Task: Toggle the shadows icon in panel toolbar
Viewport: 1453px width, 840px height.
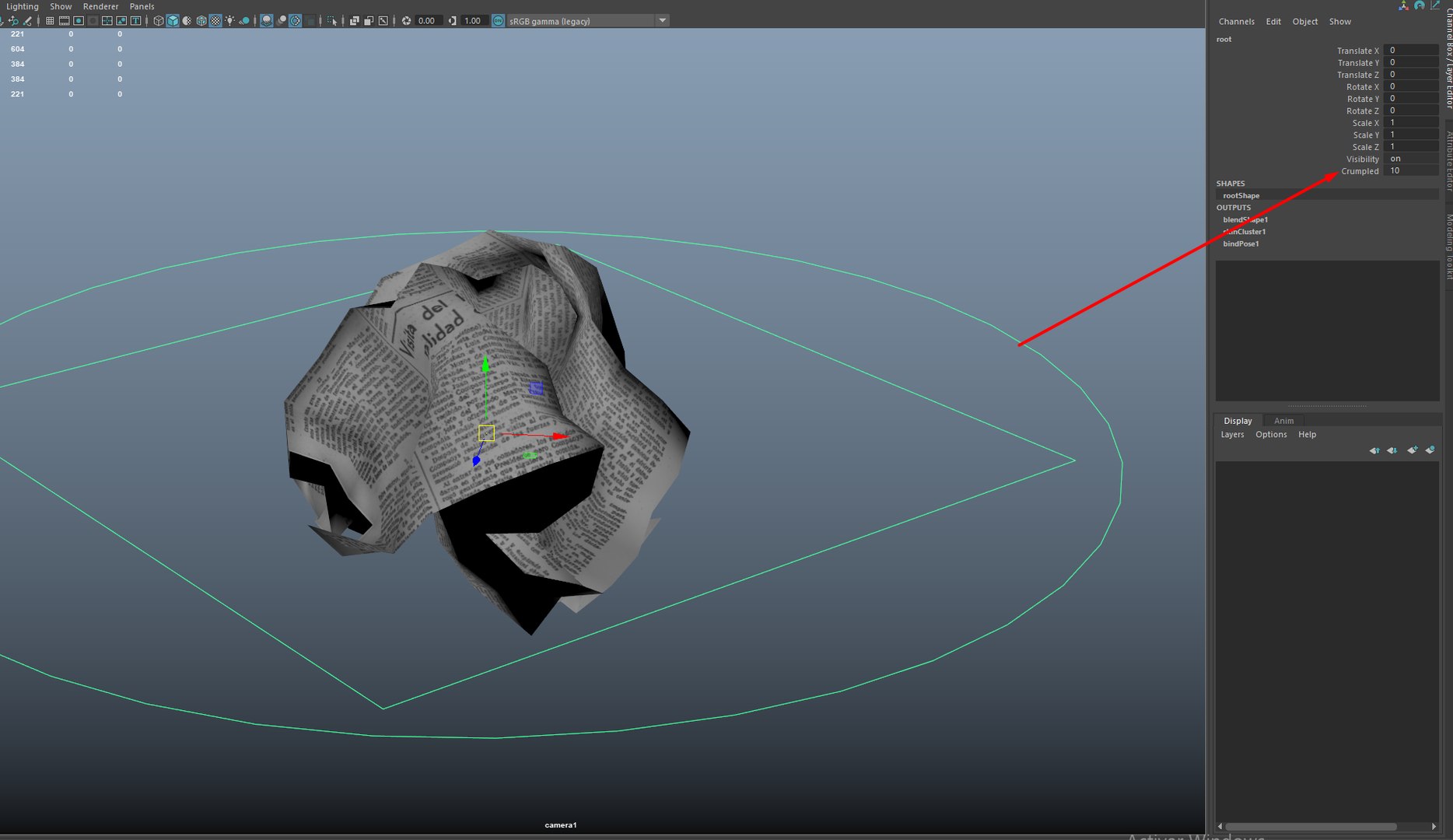Action: click(x=244, y=21)
